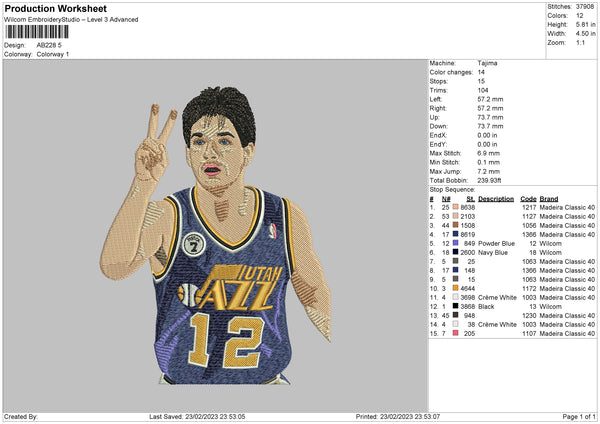Click the olive swatch in stop row 9
600x424 pixels.
pyautogui.click(x=455, y=279)
